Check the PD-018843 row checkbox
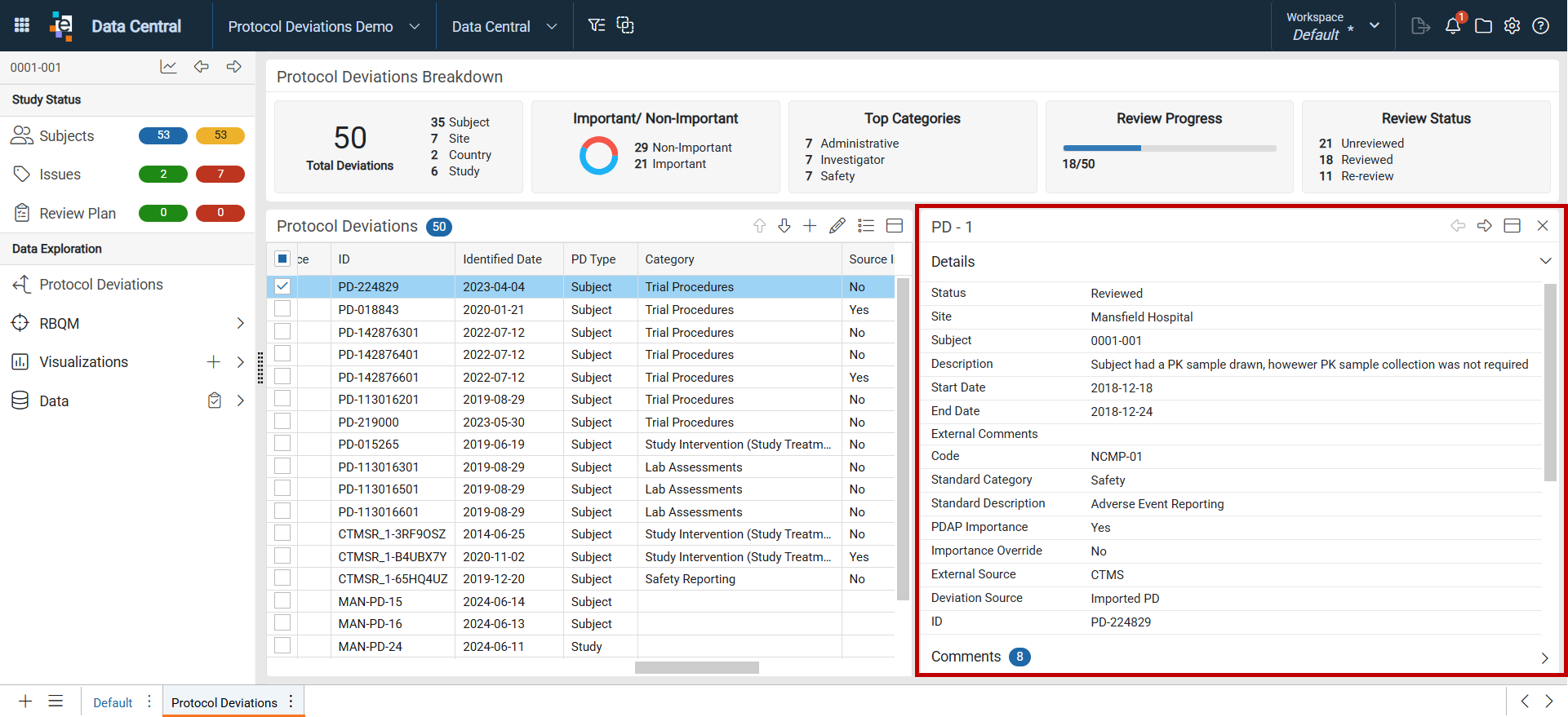1568x717 pixels. 282,309
